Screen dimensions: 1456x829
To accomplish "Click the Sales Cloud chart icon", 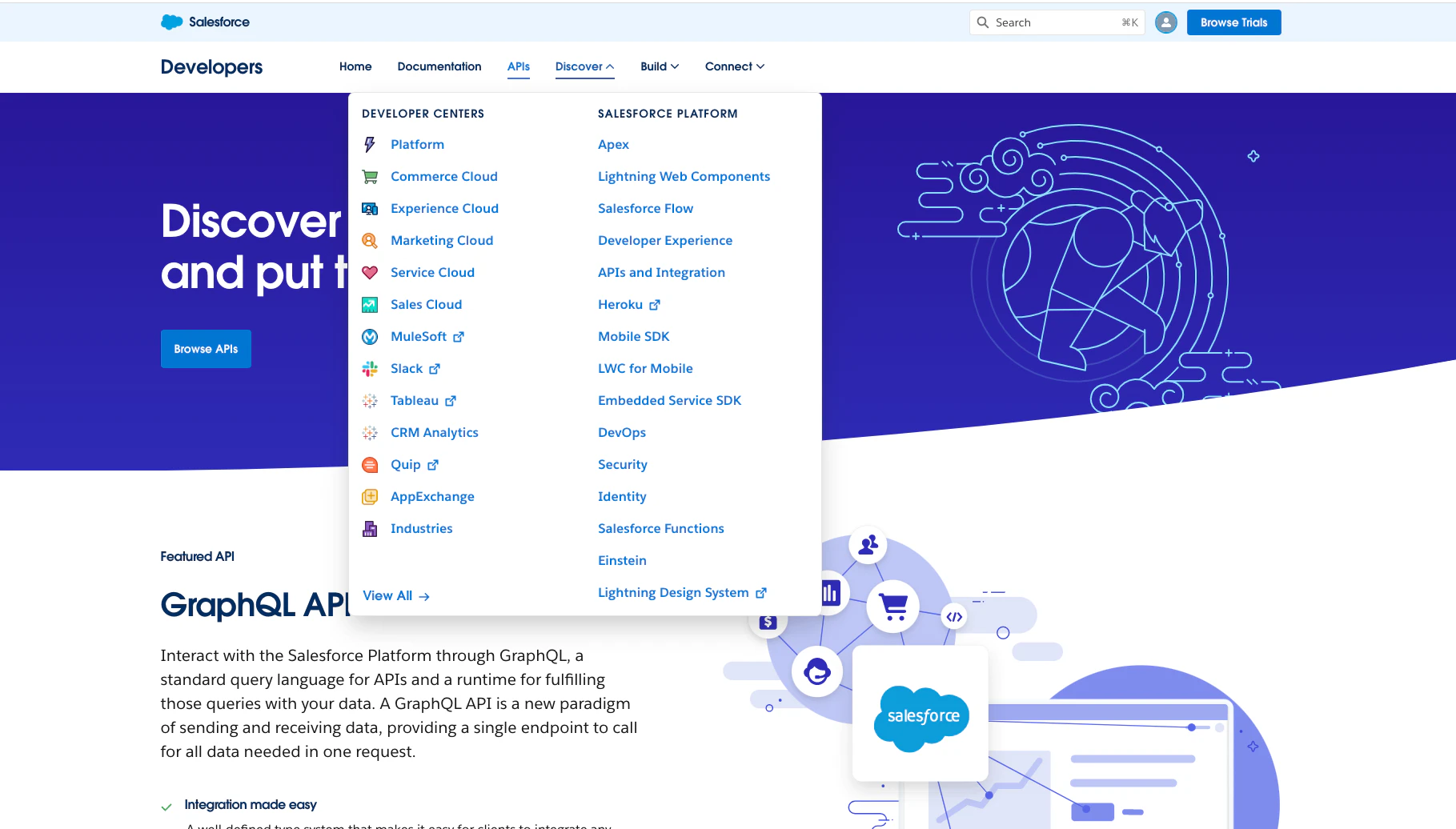I will [x=370, y=304].
